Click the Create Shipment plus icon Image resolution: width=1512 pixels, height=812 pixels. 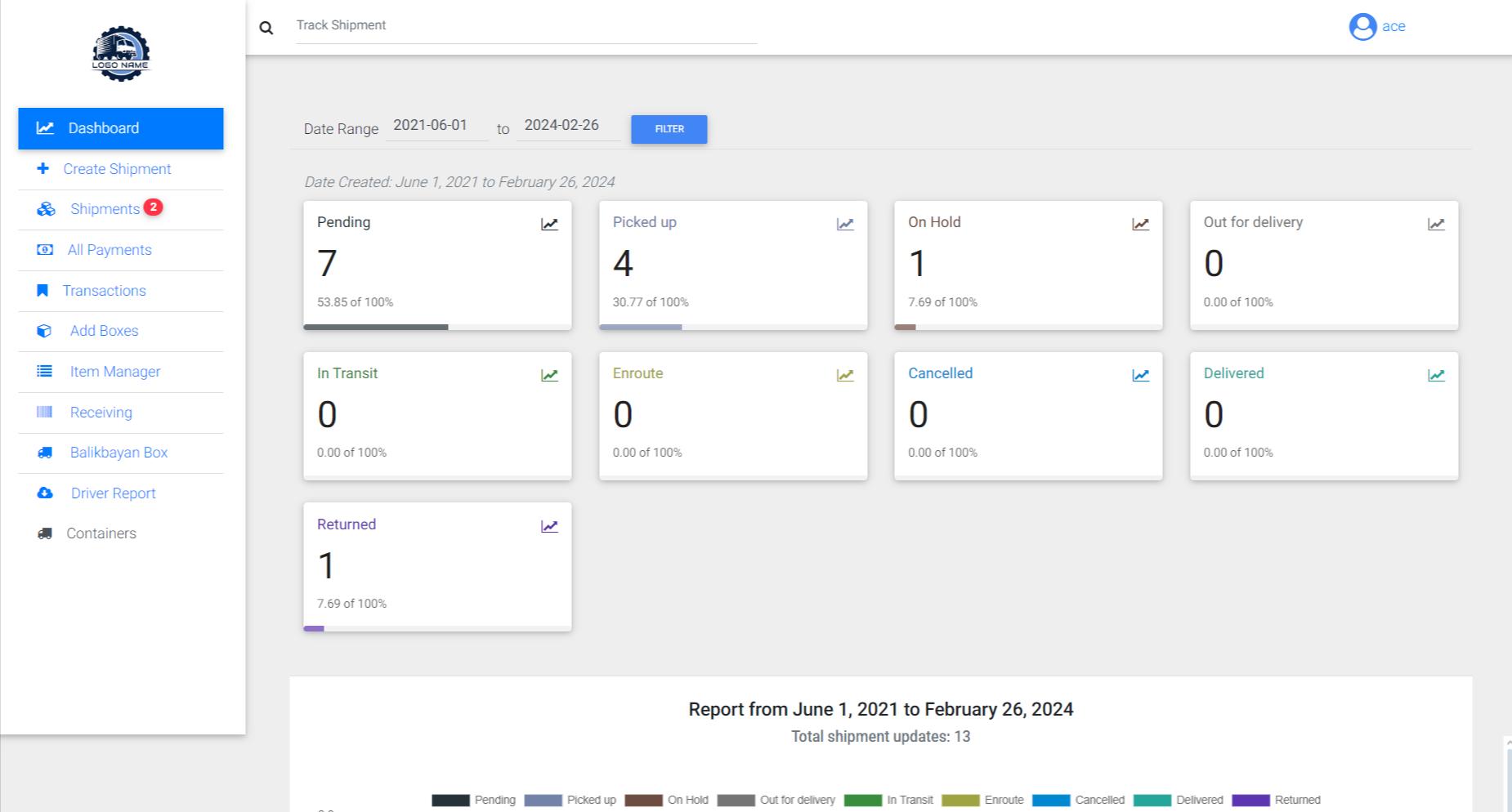point(43,168)
